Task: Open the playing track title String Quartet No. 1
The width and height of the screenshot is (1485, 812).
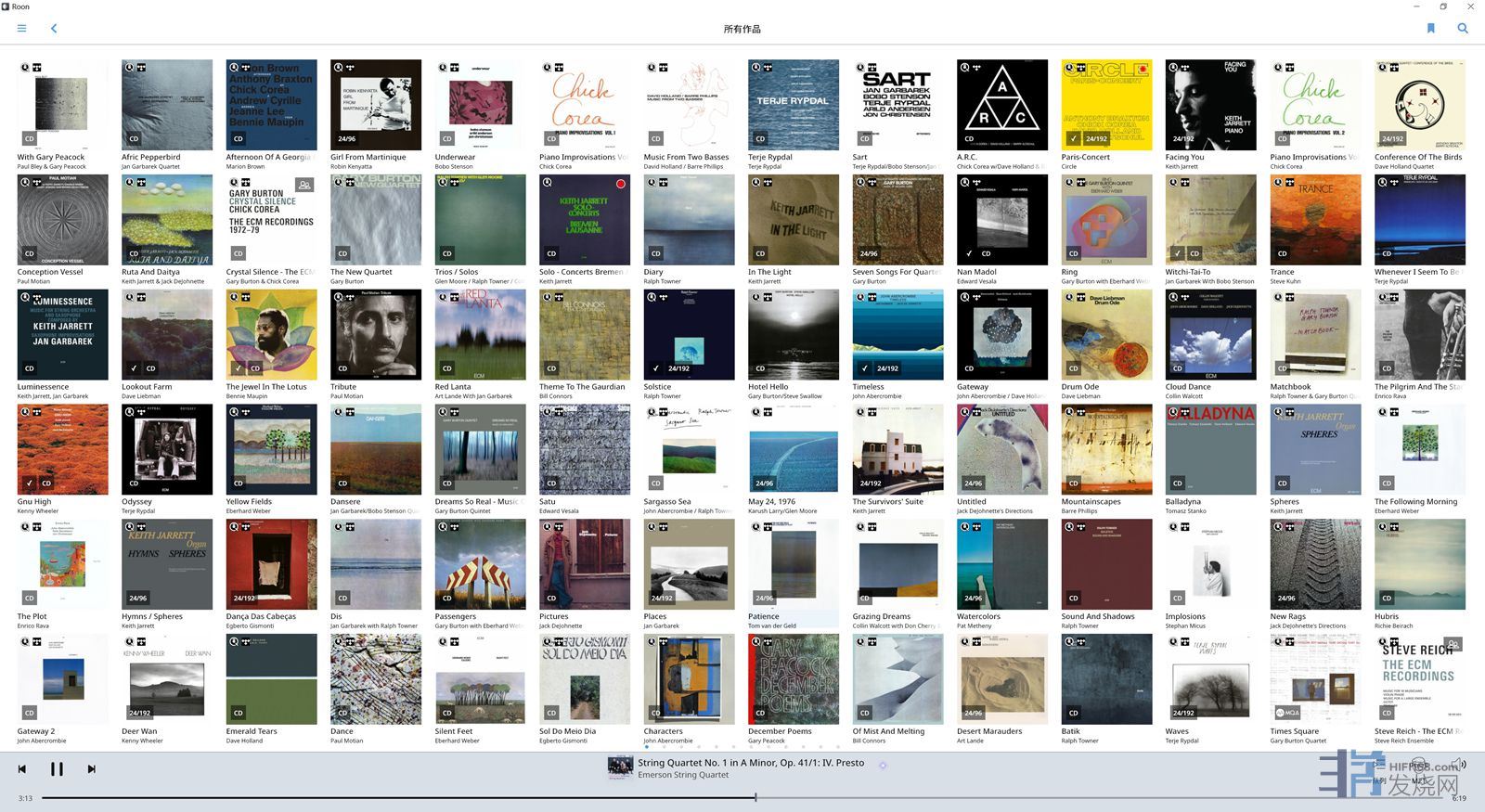Action: coord(750,763)
